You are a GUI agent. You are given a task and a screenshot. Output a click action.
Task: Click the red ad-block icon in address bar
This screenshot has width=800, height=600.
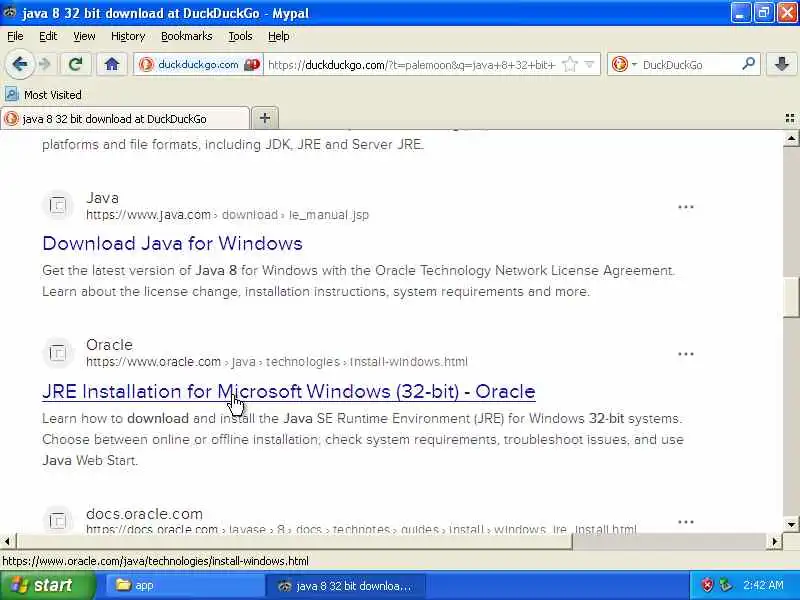coord(252,65)
